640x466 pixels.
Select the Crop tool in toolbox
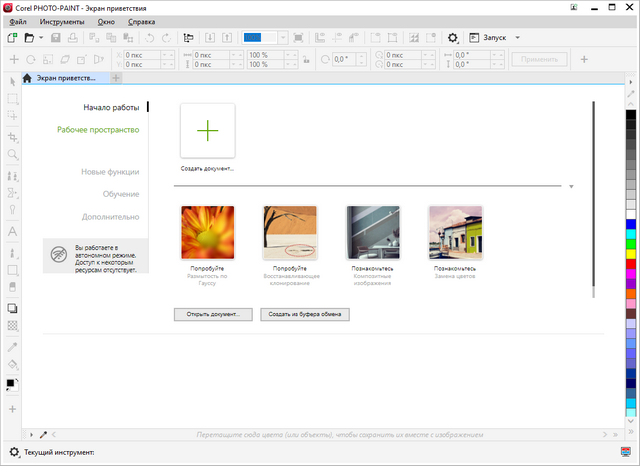[13, 136]
